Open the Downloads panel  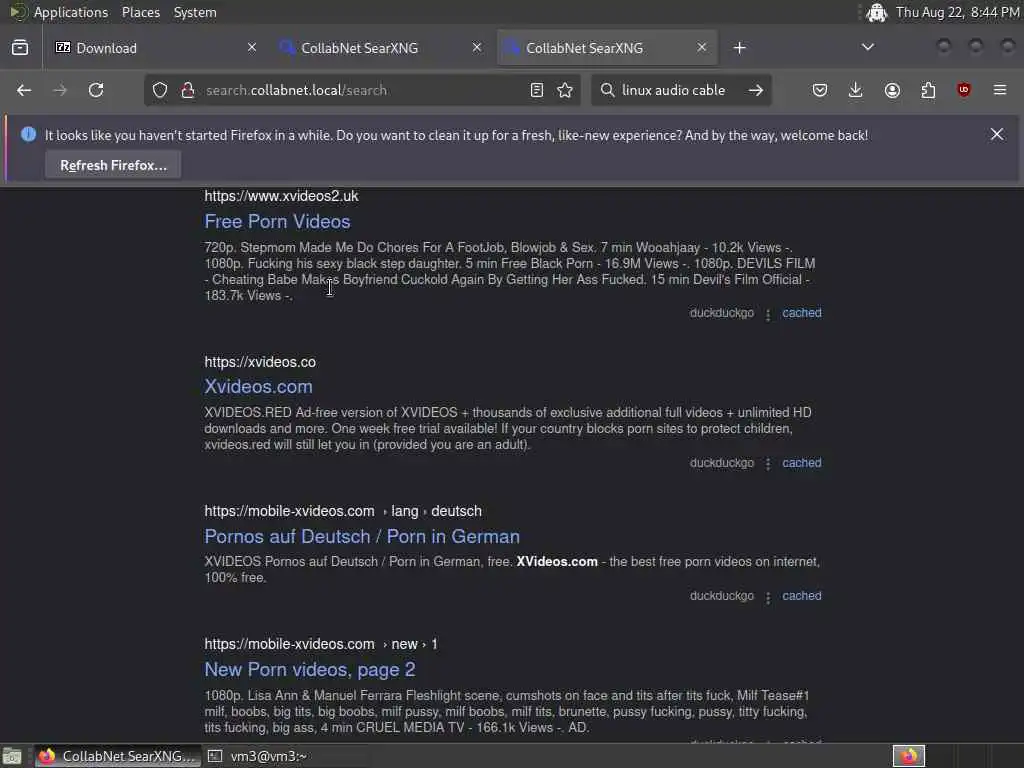tap(856, 90)
